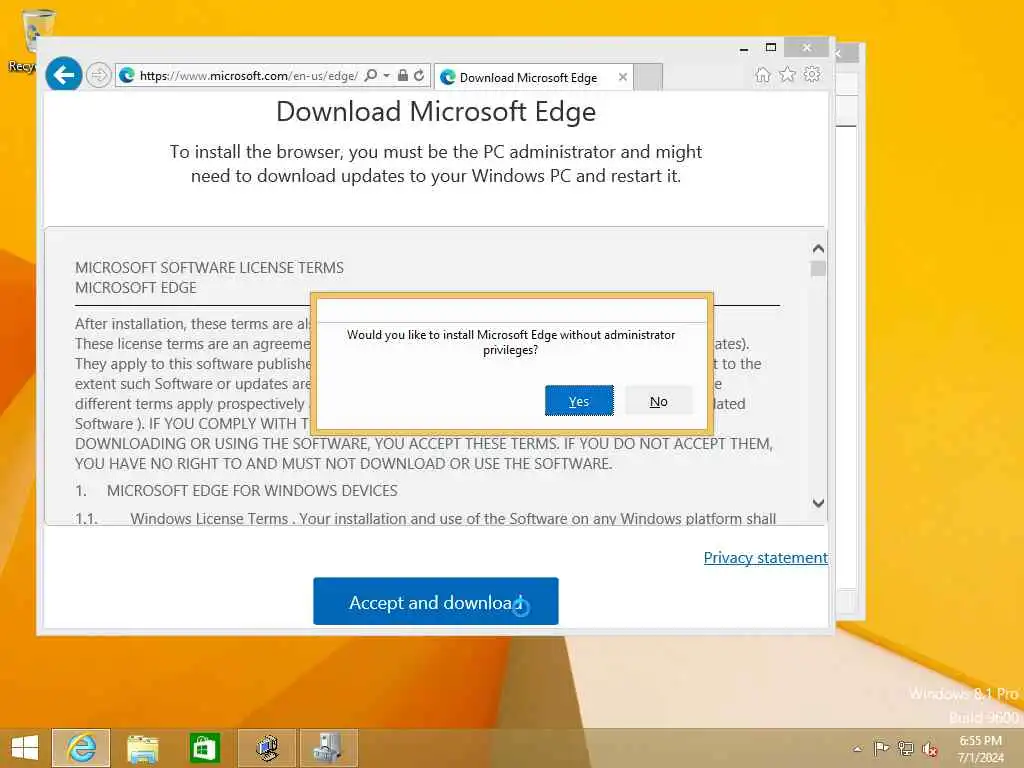This screenshot has width=1024, height=768.
Task: Go to the home page icon
Action: (x=763, y=75)
